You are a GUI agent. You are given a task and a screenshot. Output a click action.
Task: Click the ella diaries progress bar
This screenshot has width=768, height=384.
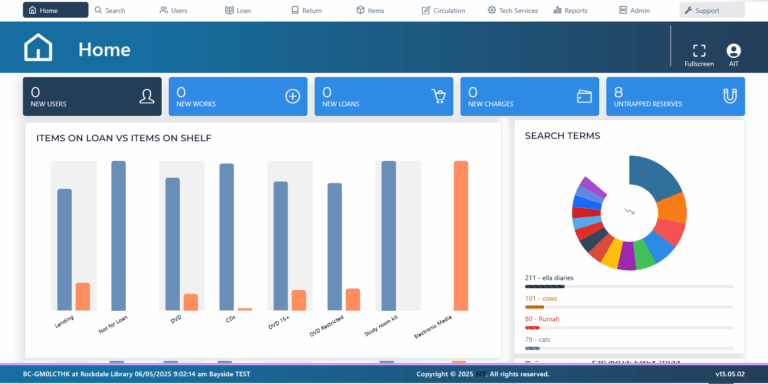(x=629, y=287)
